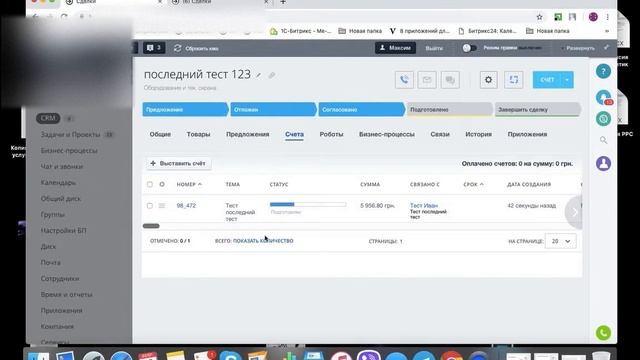
Task: Click the green clock icon in right sidebar
Action: click(603, 119)
